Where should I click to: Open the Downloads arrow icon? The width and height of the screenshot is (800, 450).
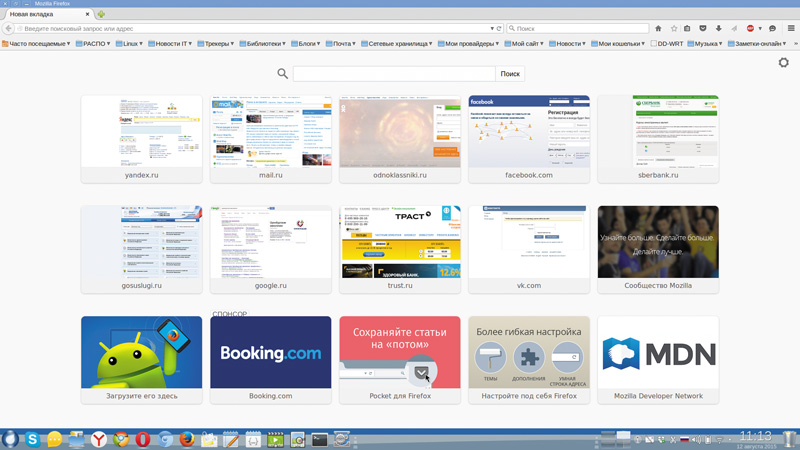718,29
